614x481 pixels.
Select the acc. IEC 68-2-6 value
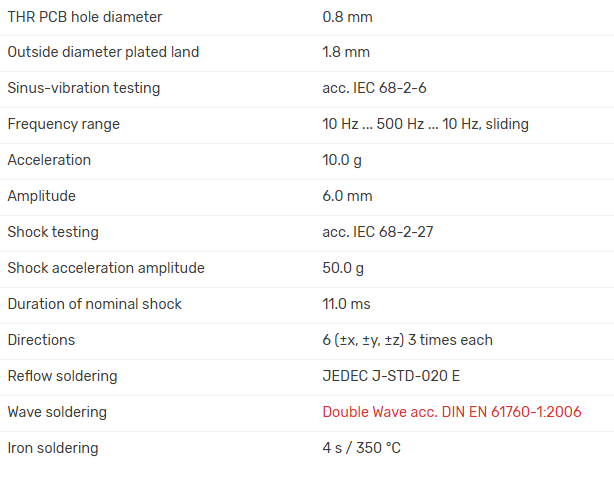click(374, 88)
